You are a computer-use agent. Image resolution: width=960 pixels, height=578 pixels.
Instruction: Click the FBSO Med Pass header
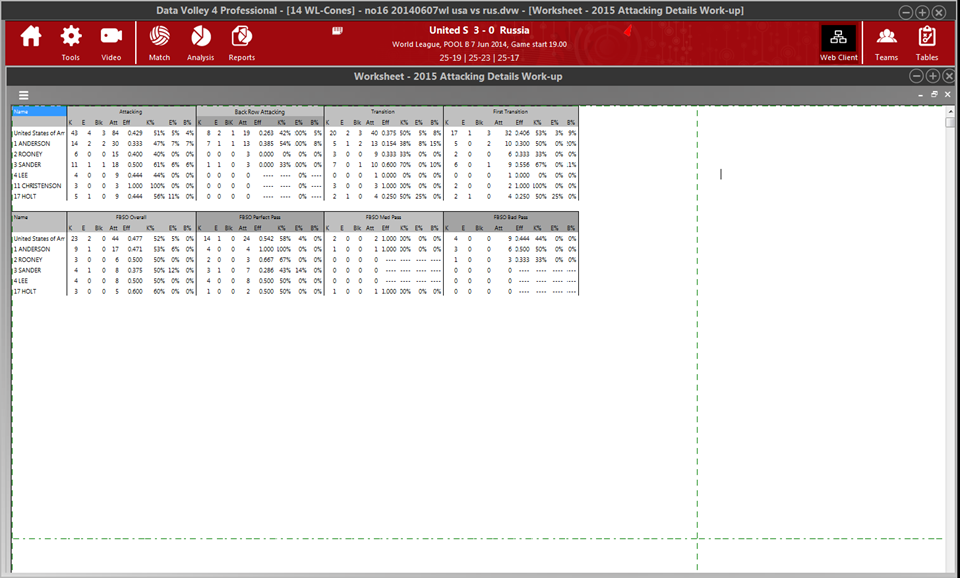[x=383, y=217]
